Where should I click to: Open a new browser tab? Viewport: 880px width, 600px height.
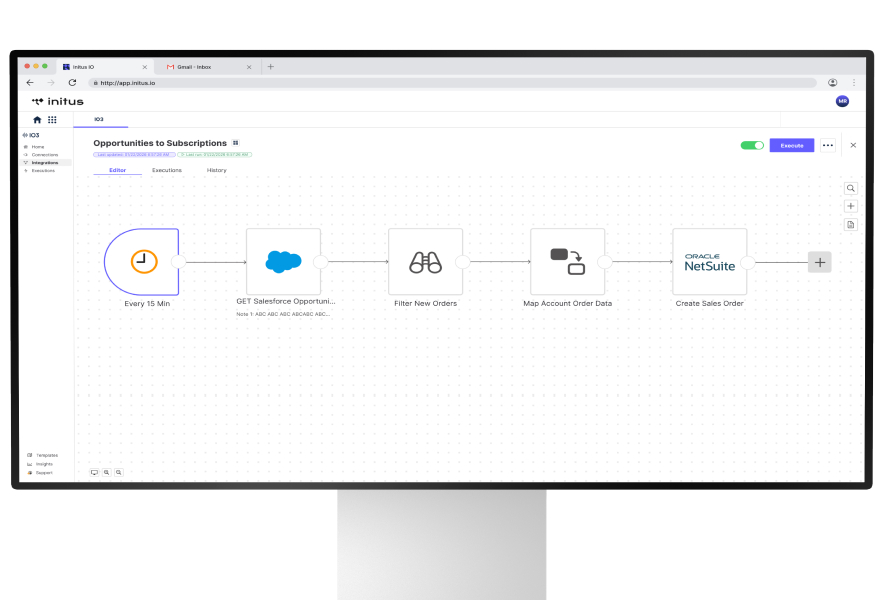271,67
